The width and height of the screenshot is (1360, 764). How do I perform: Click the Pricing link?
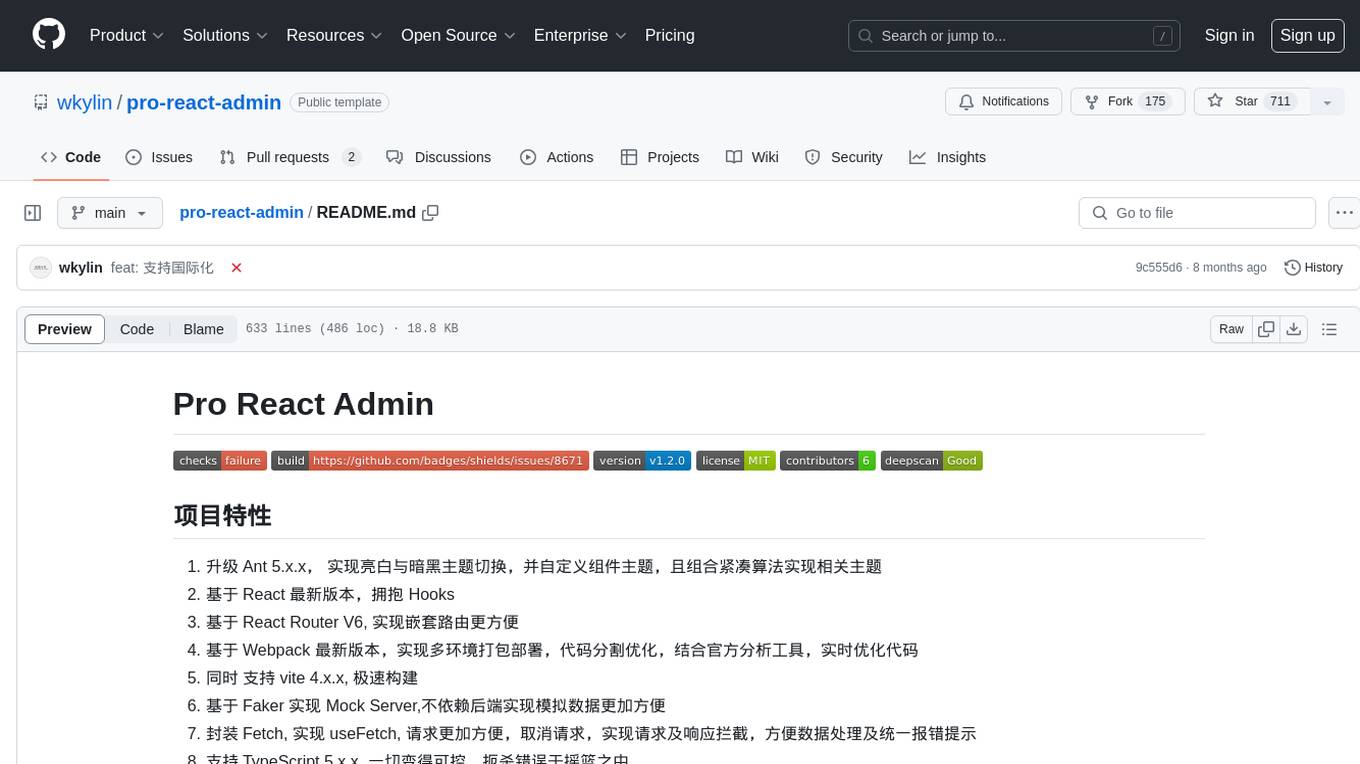tap(670, 35)
